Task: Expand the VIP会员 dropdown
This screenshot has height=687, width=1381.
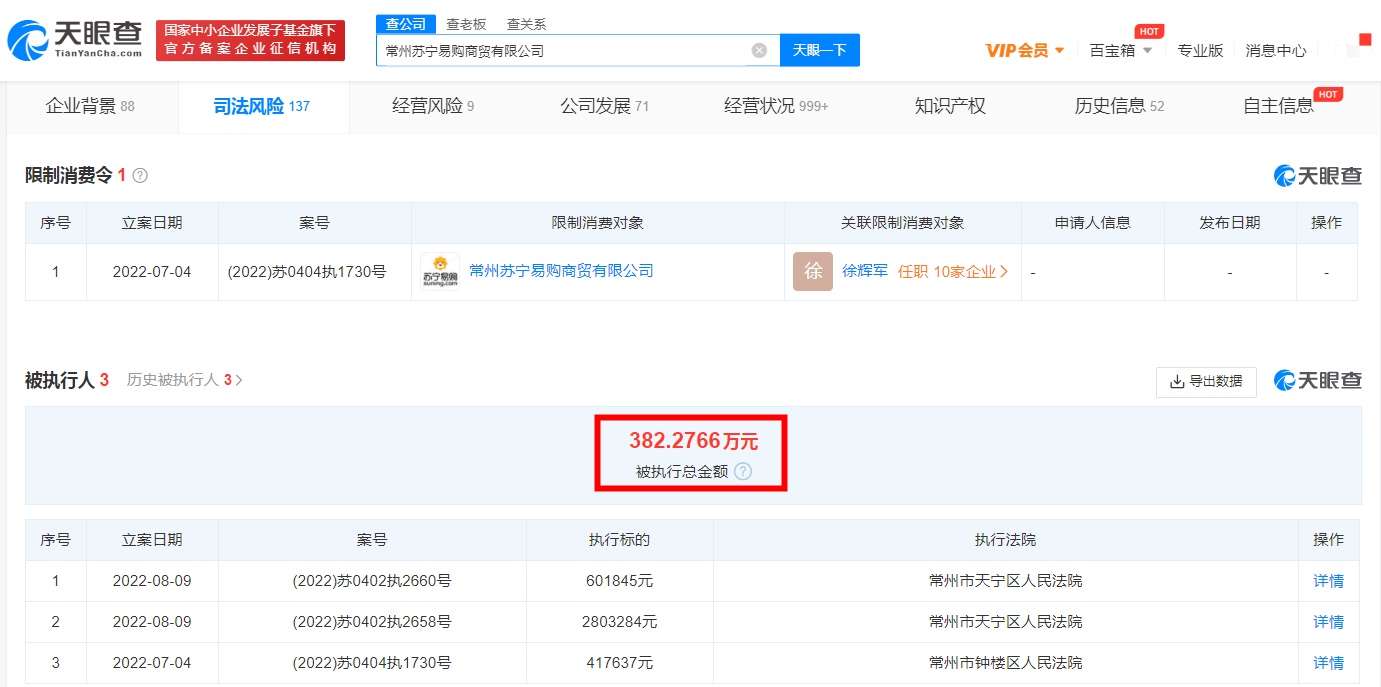Action: (x=1025, y=50)
